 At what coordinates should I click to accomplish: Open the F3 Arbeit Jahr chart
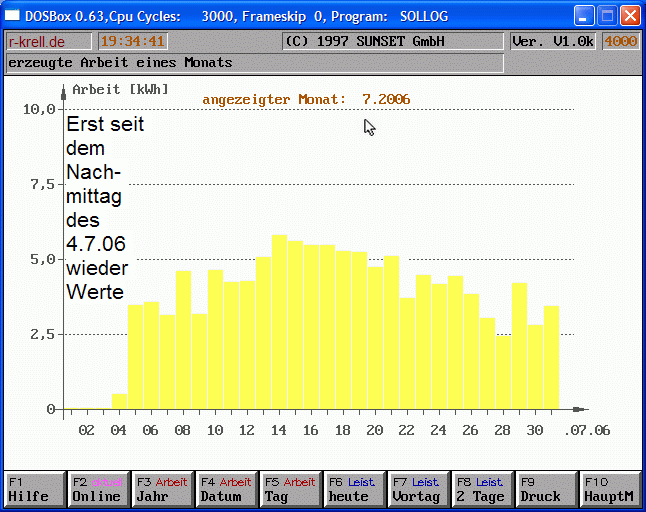(162, 489)
